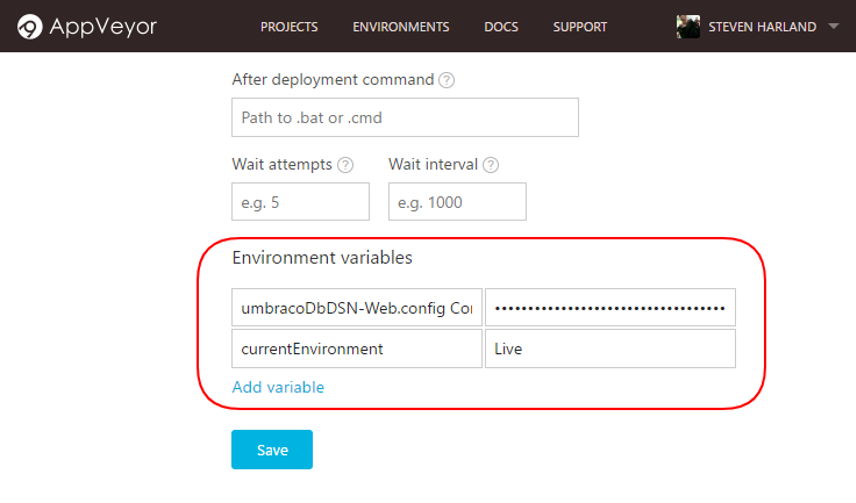
Task: Expand the user account dropdown arrow
Action: pos(834,27)
